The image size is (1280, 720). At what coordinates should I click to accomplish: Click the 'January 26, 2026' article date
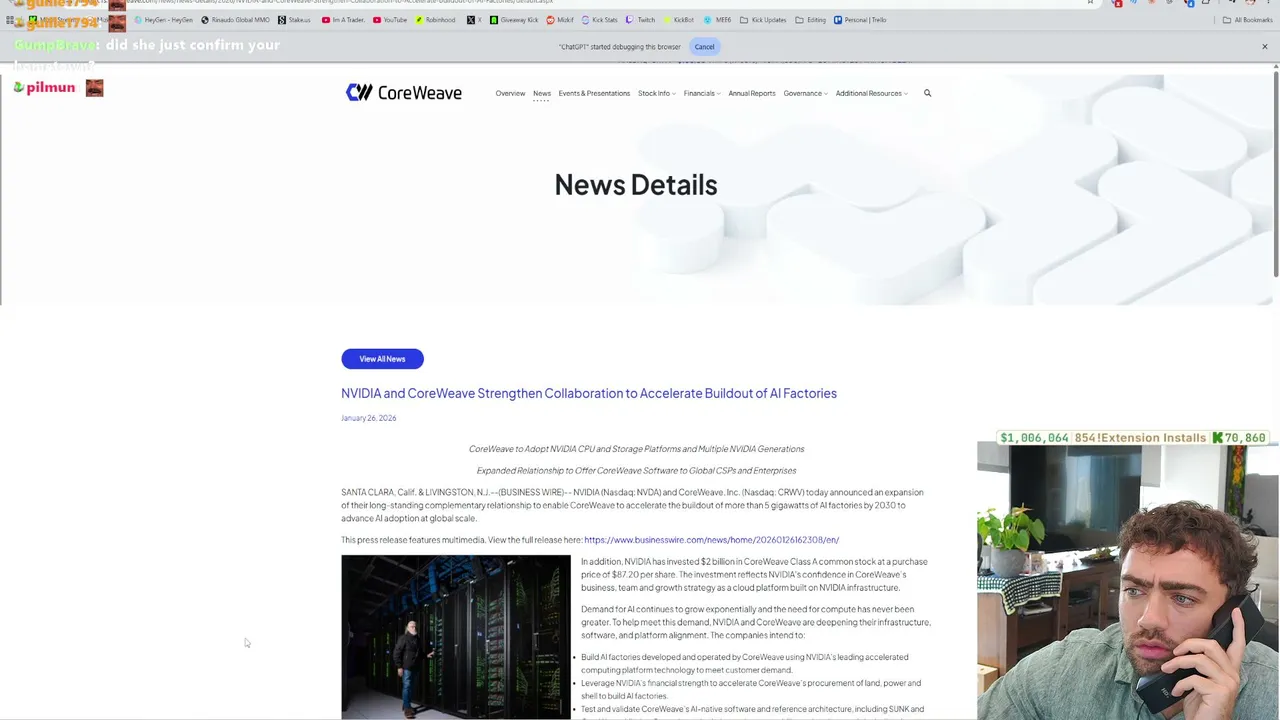click(x=368, y=418)
